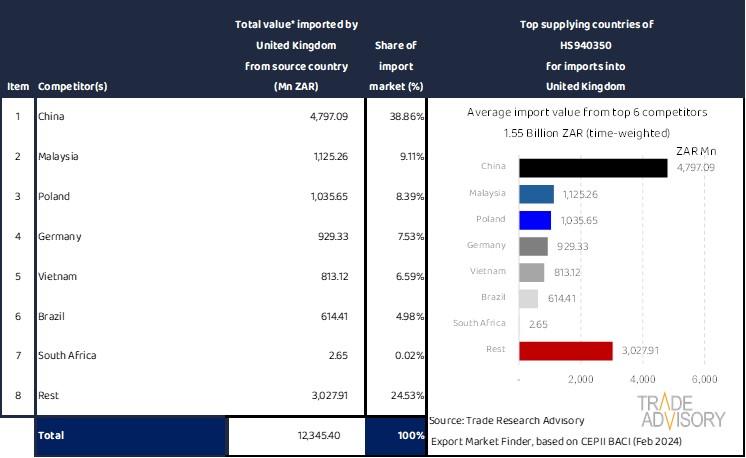Screen dimensions: 746x458
Task: Click the Trade Advisory logo
Action: 681,410
